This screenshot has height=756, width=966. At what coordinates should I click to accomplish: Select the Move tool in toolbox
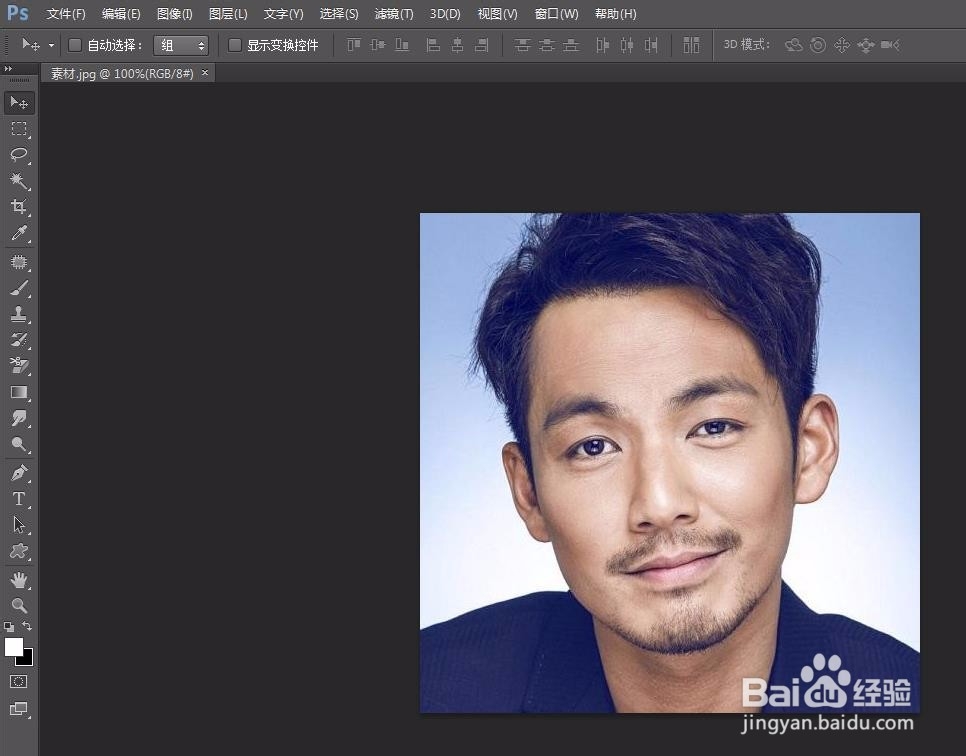pyautogui.click(x=19, y=103)
